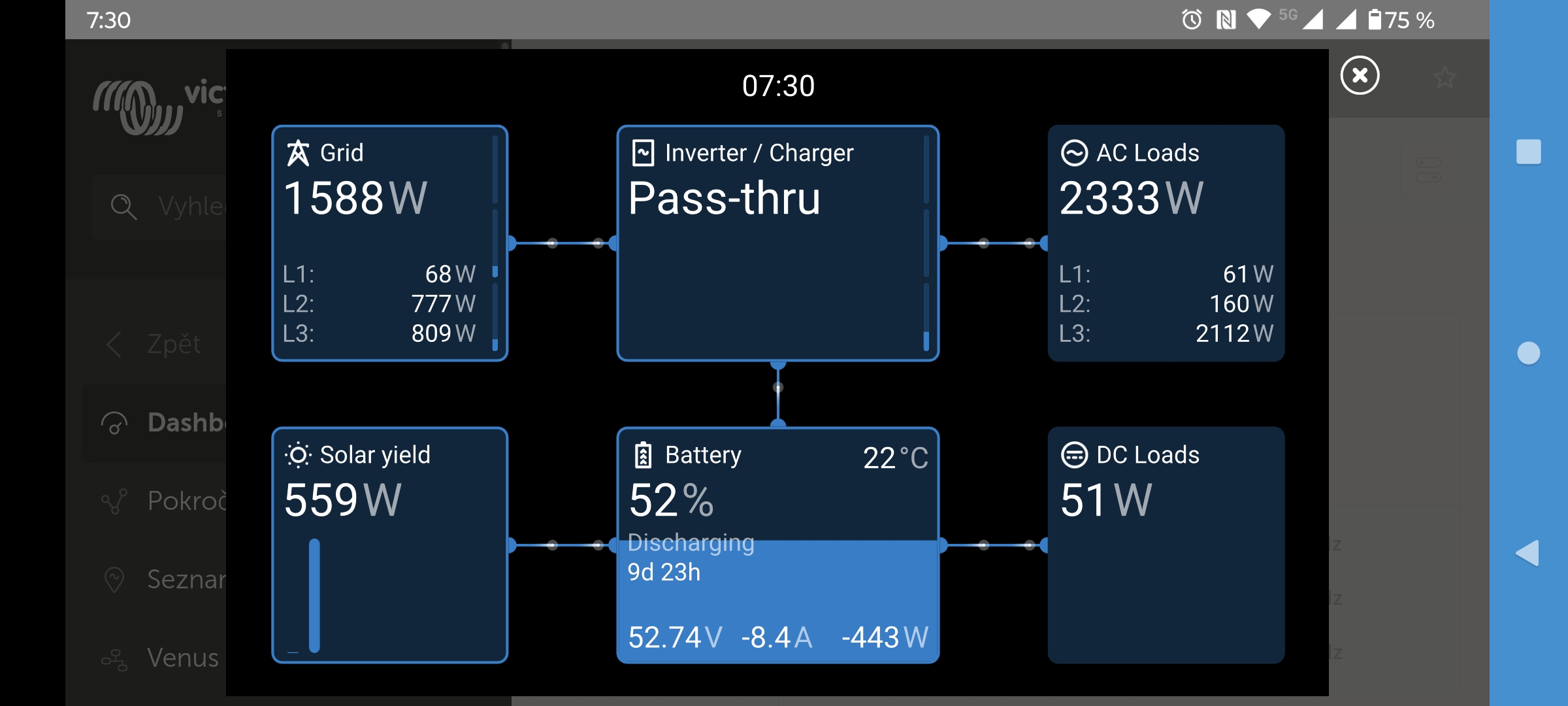1568x706 pixels.
Task: Click the DC Loads icon
Action: 1074,455
